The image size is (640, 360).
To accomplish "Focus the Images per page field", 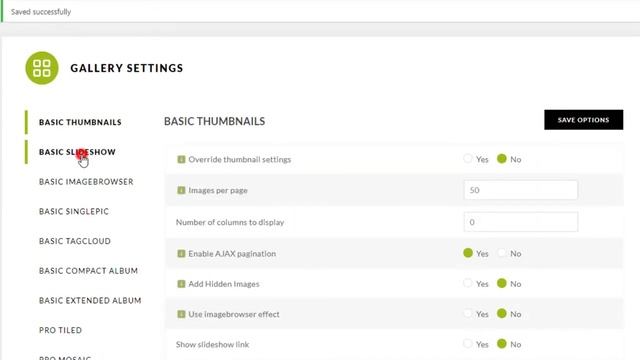I will [x=520, y=190].
